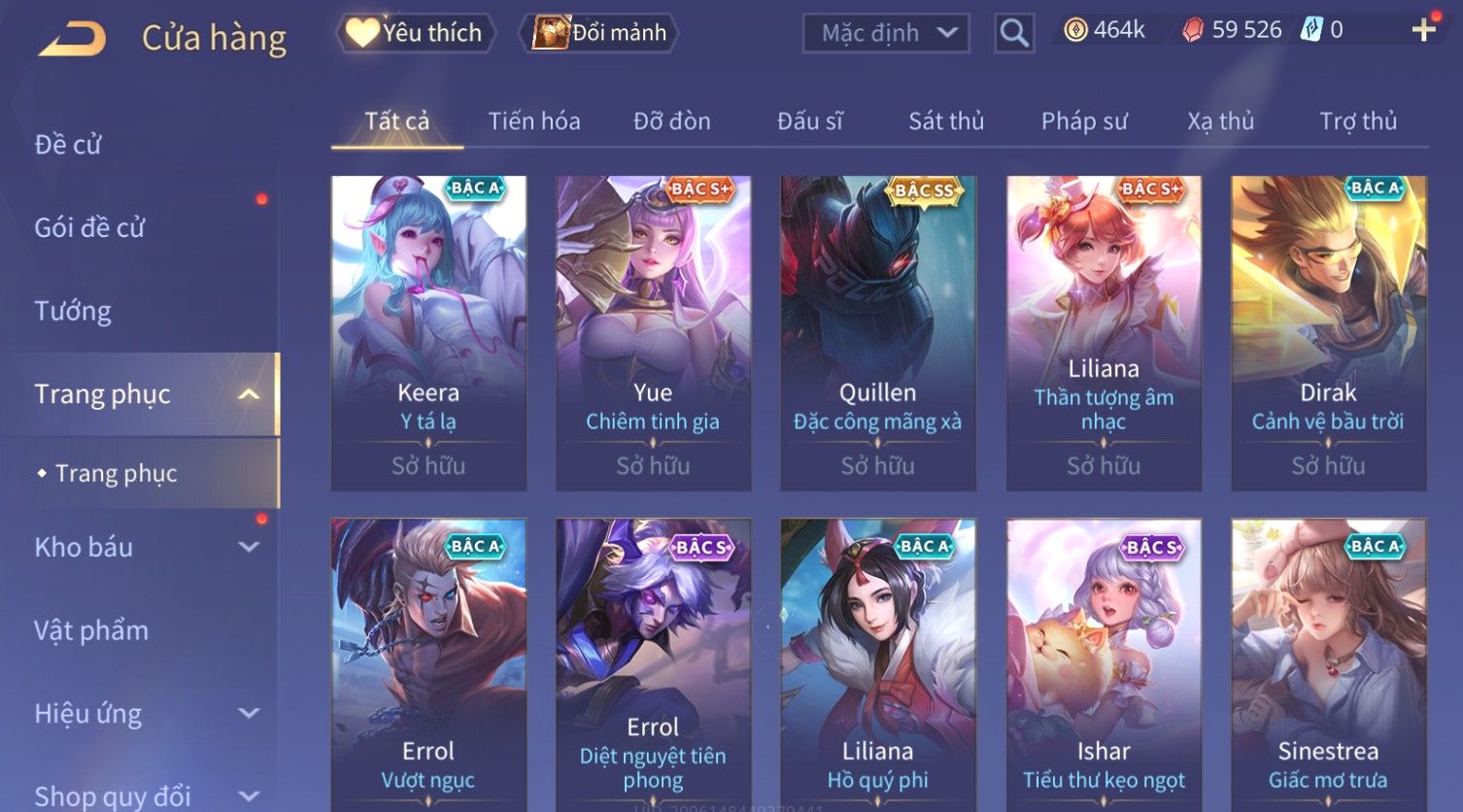Add currency with the plus icon
1463x812 pixels.
click(1423, 30)
